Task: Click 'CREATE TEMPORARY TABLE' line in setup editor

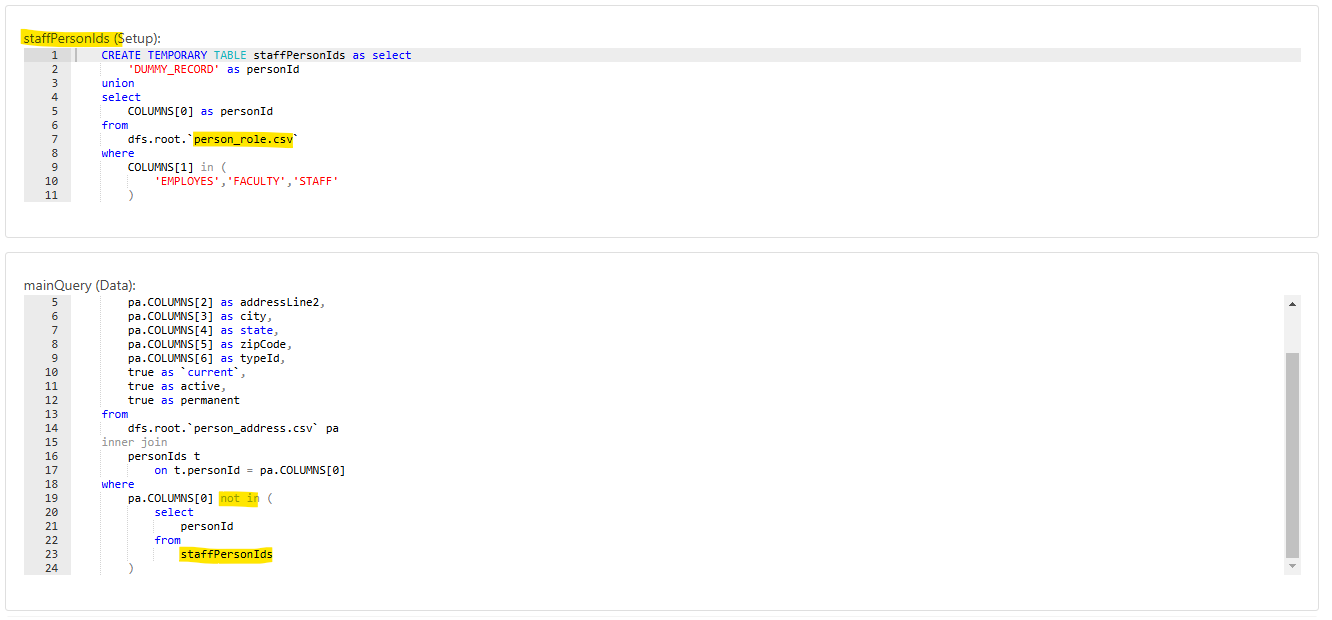Action: click(x=256, y=55)
